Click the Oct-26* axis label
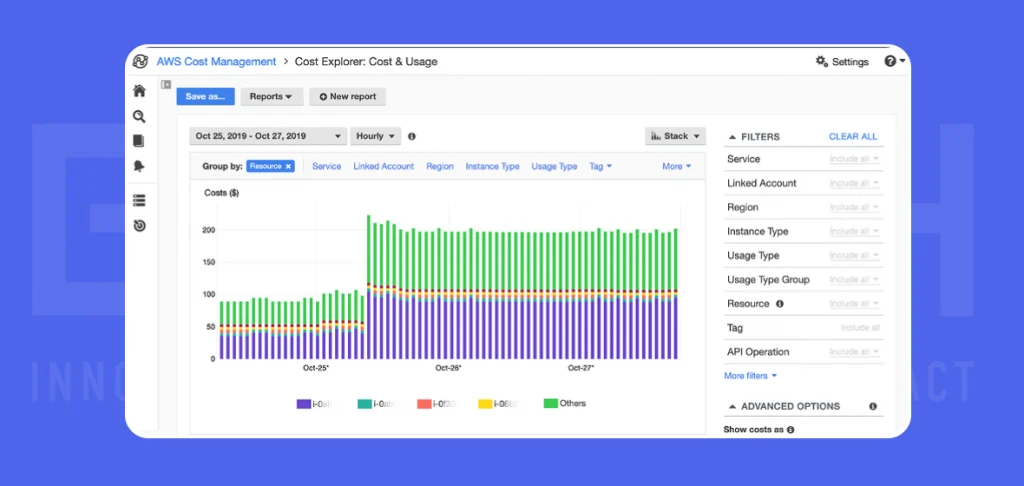This screenshot has width=1024, height=486. click(x=448, y=368)
